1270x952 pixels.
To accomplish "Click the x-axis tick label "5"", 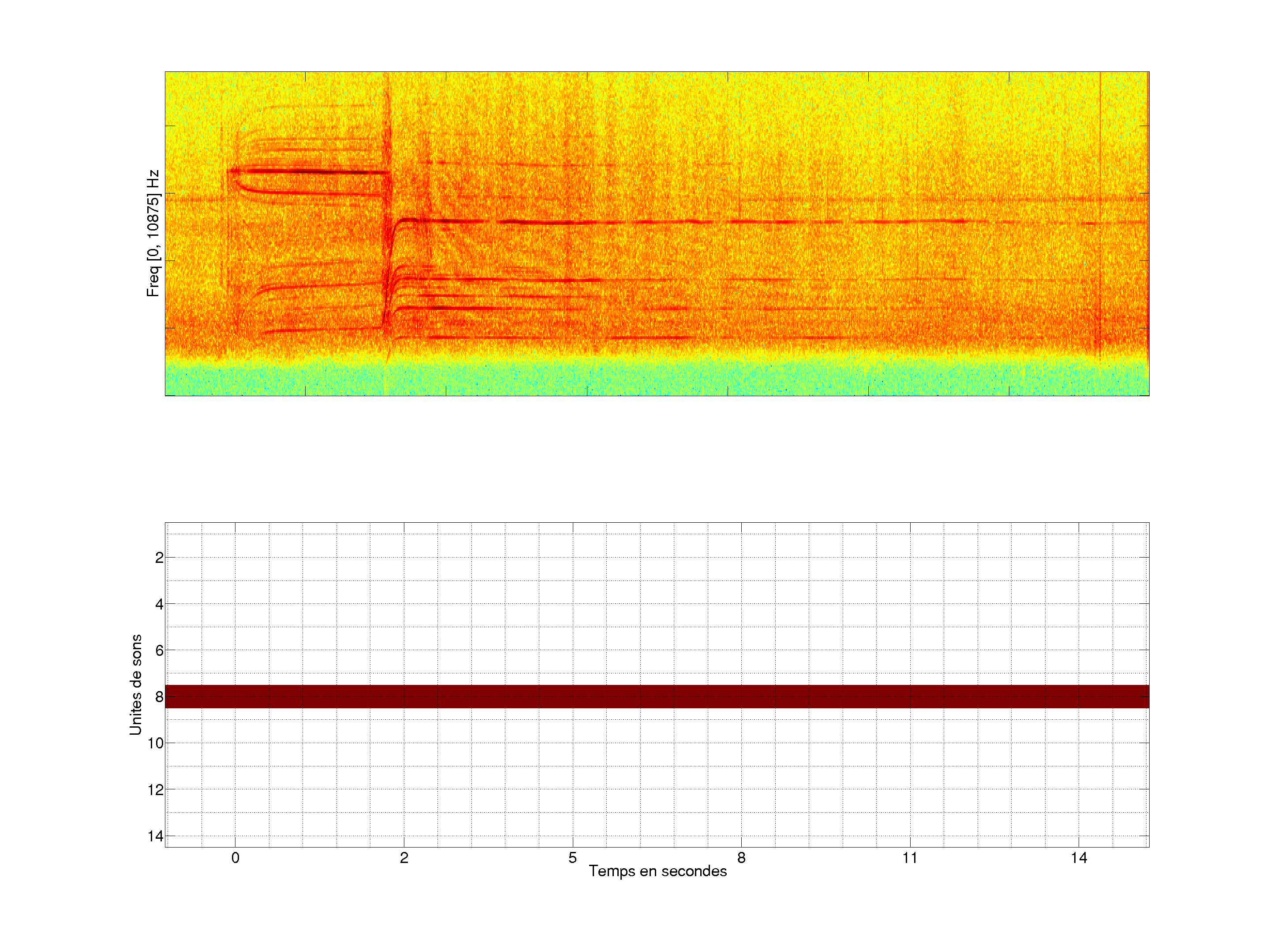I will (572, 858).
